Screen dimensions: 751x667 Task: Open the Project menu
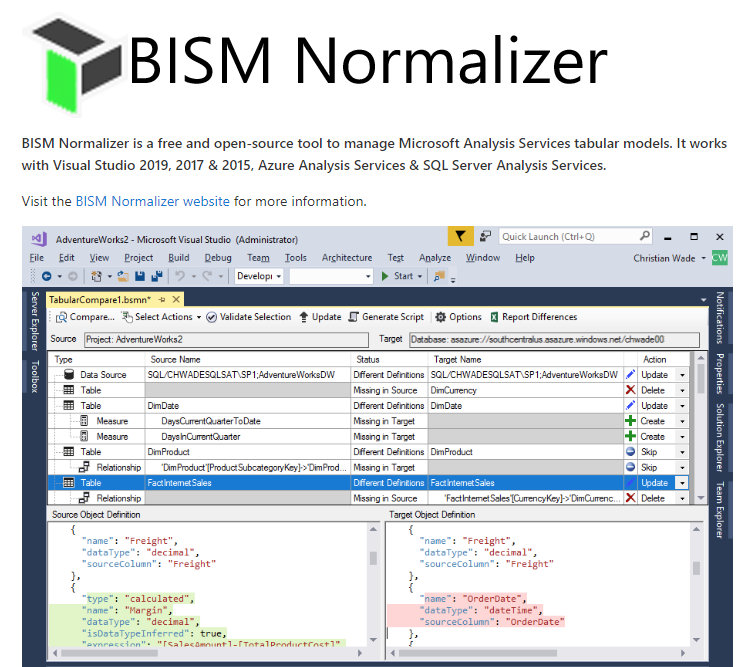pyautogui.click(x=138, y=258)
